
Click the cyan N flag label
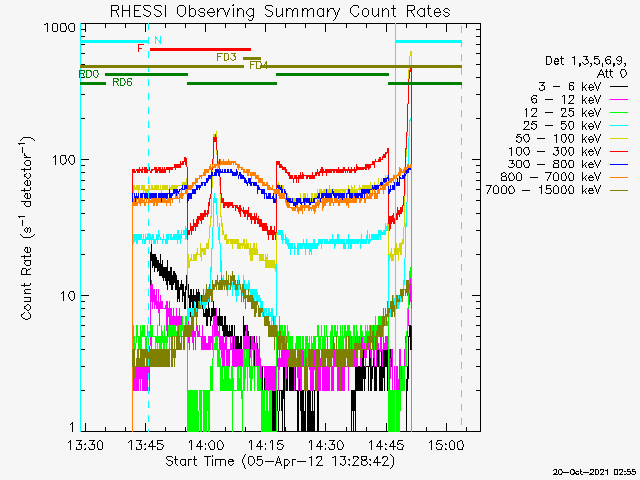(158, 40)
